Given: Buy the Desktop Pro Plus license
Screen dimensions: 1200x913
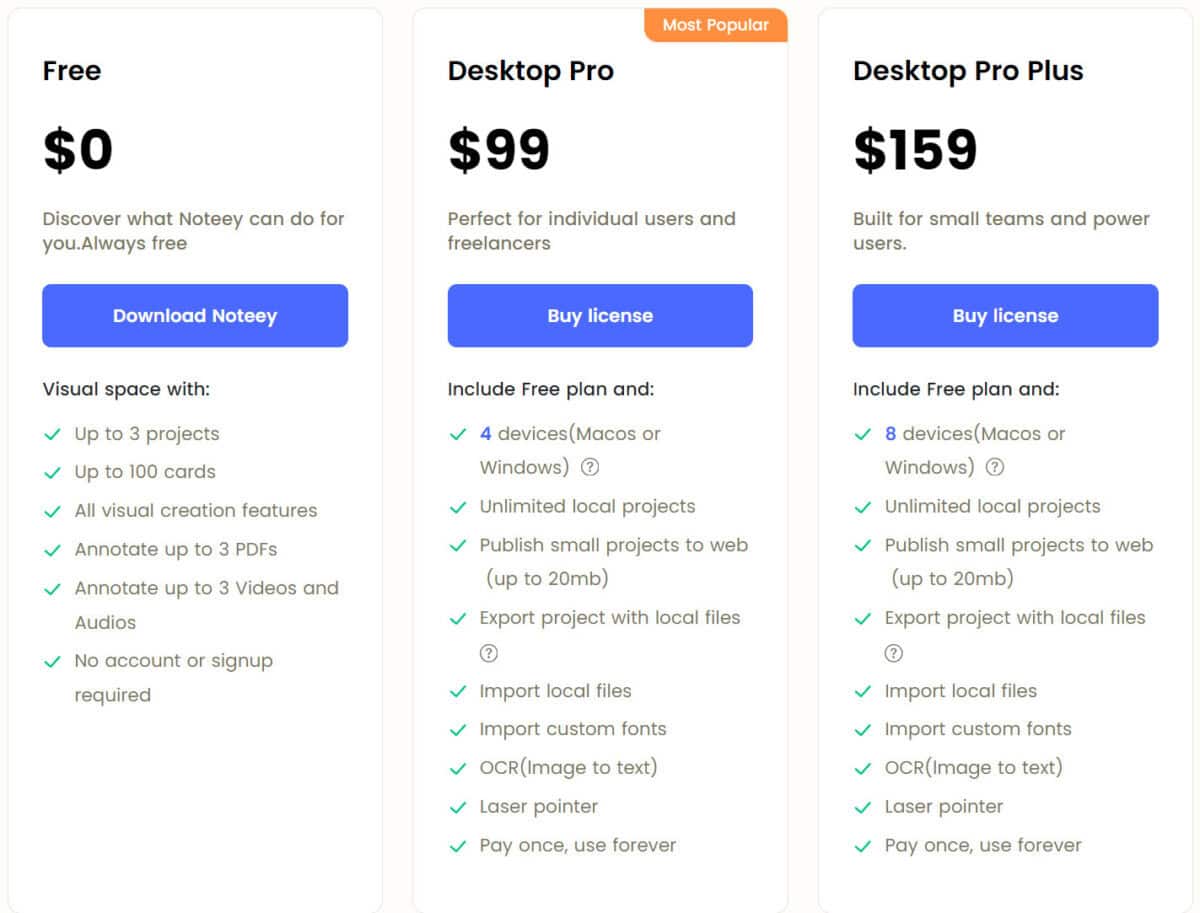Looking at the screenshot, I should pyautogui.click(x=1005, y=316).
